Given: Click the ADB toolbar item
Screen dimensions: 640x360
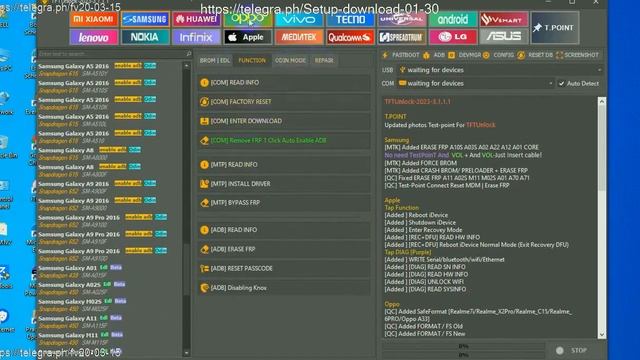Looking at the screenshot, I should pyautogui.click(x=434, y=55).
